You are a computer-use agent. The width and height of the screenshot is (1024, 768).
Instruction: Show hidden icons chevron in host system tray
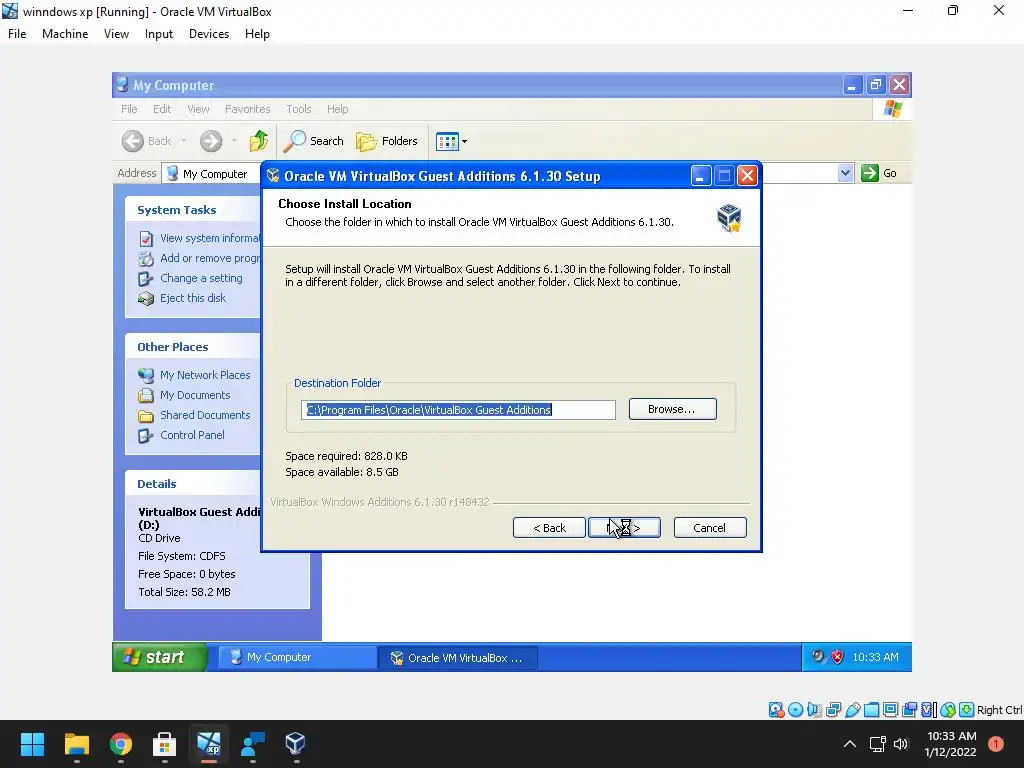pos(850,744)
